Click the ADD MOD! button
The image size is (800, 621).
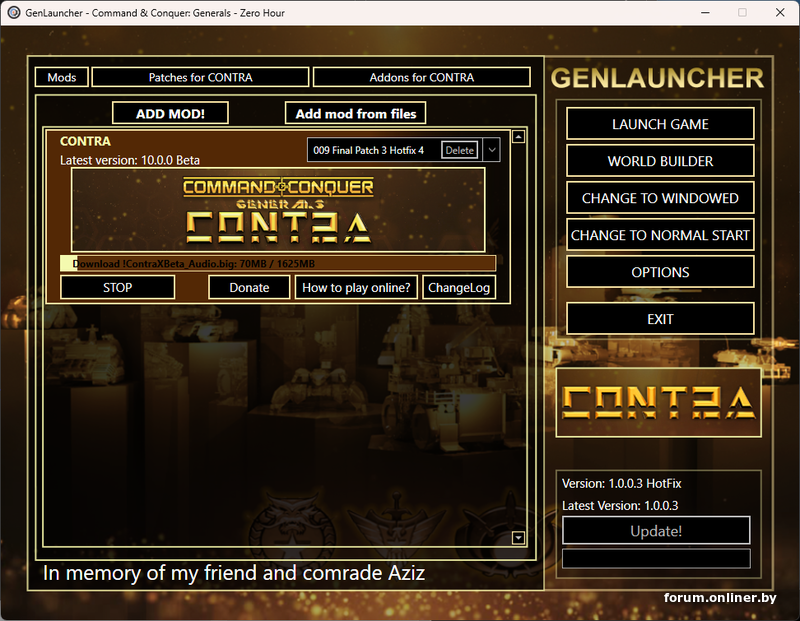(170, 113)
